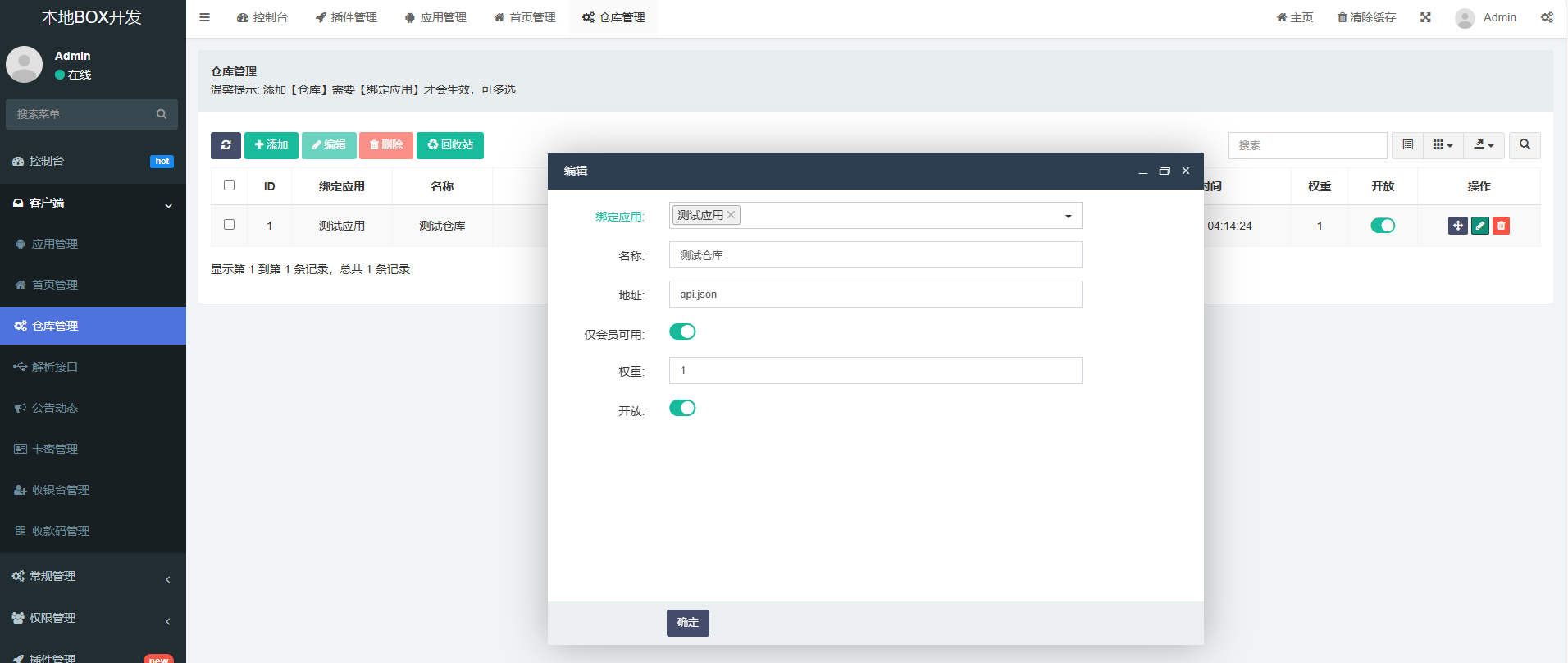Click the 测试应用 cell in table row
Screen dimensions: 1568x663
pyautogui.click(x=342, y=226)
